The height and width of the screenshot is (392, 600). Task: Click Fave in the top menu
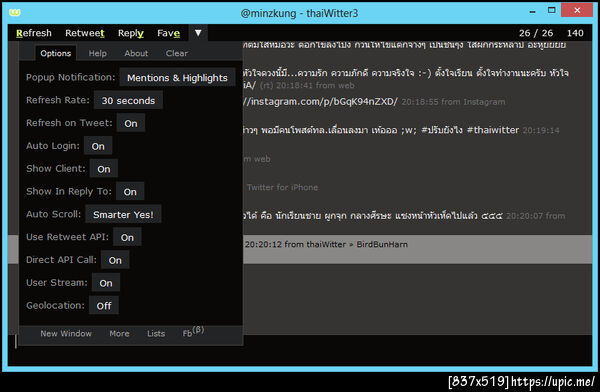168,33
